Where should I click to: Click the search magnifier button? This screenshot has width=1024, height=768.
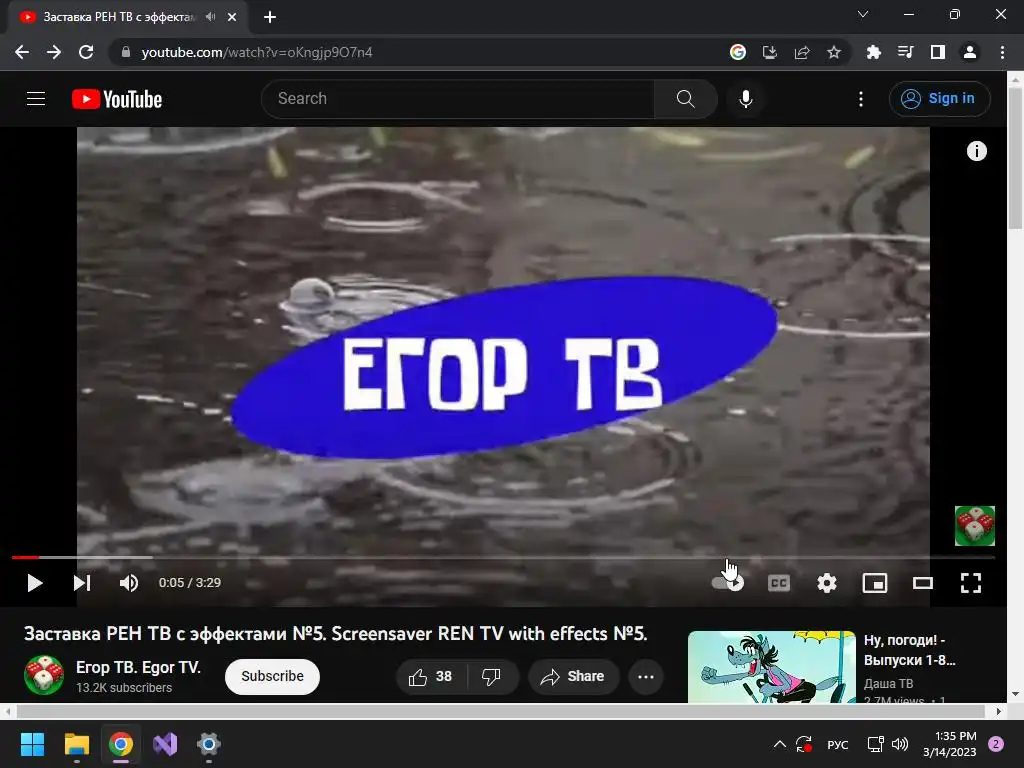(686, 99)
